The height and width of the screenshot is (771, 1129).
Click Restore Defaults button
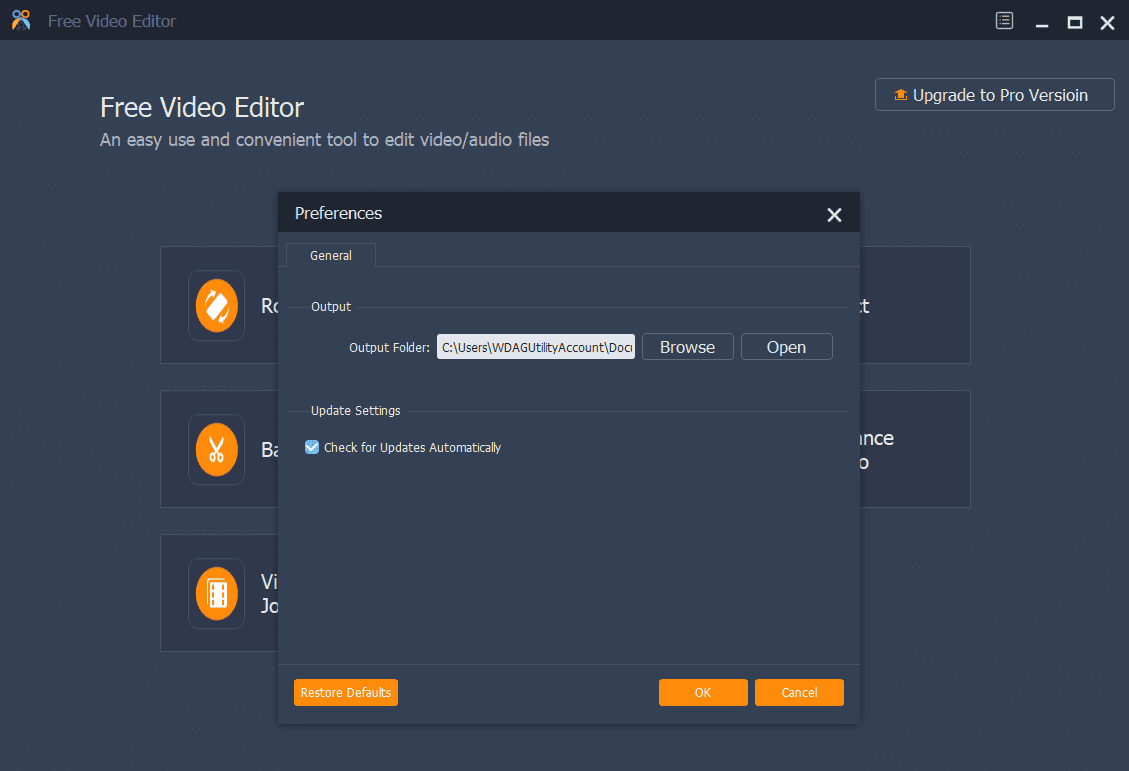click(x=346, y=693)
